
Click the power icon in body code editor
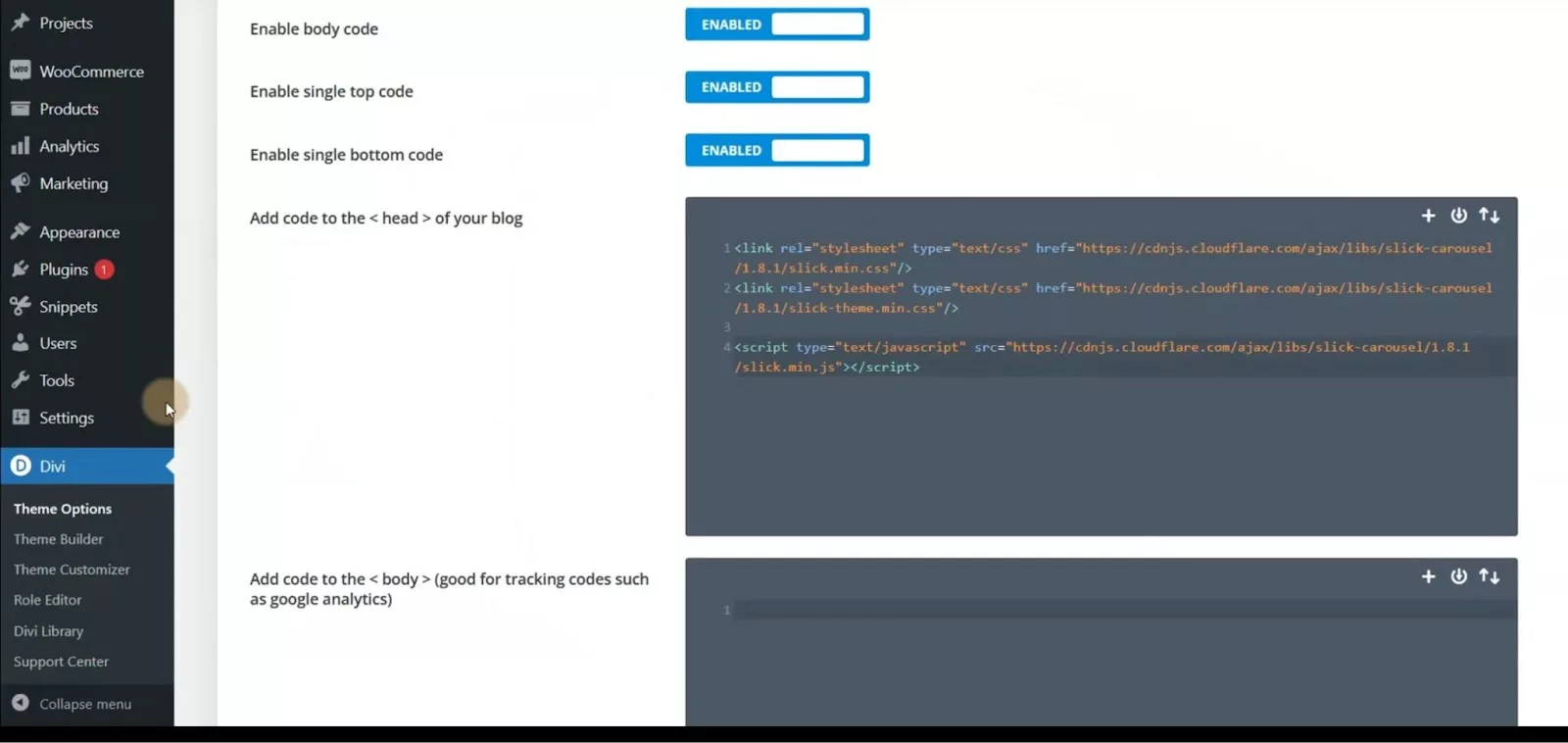pyautogui.click(x=1458, y=576)
